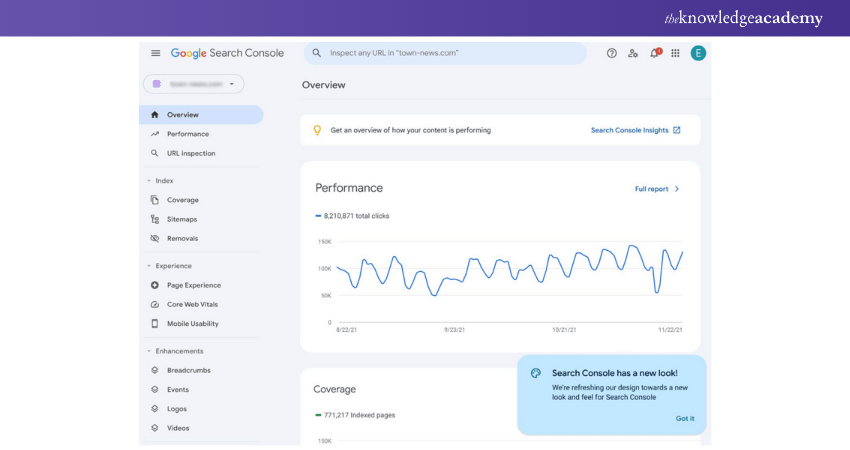Select Performance in the sidebar

pos(187,134)
